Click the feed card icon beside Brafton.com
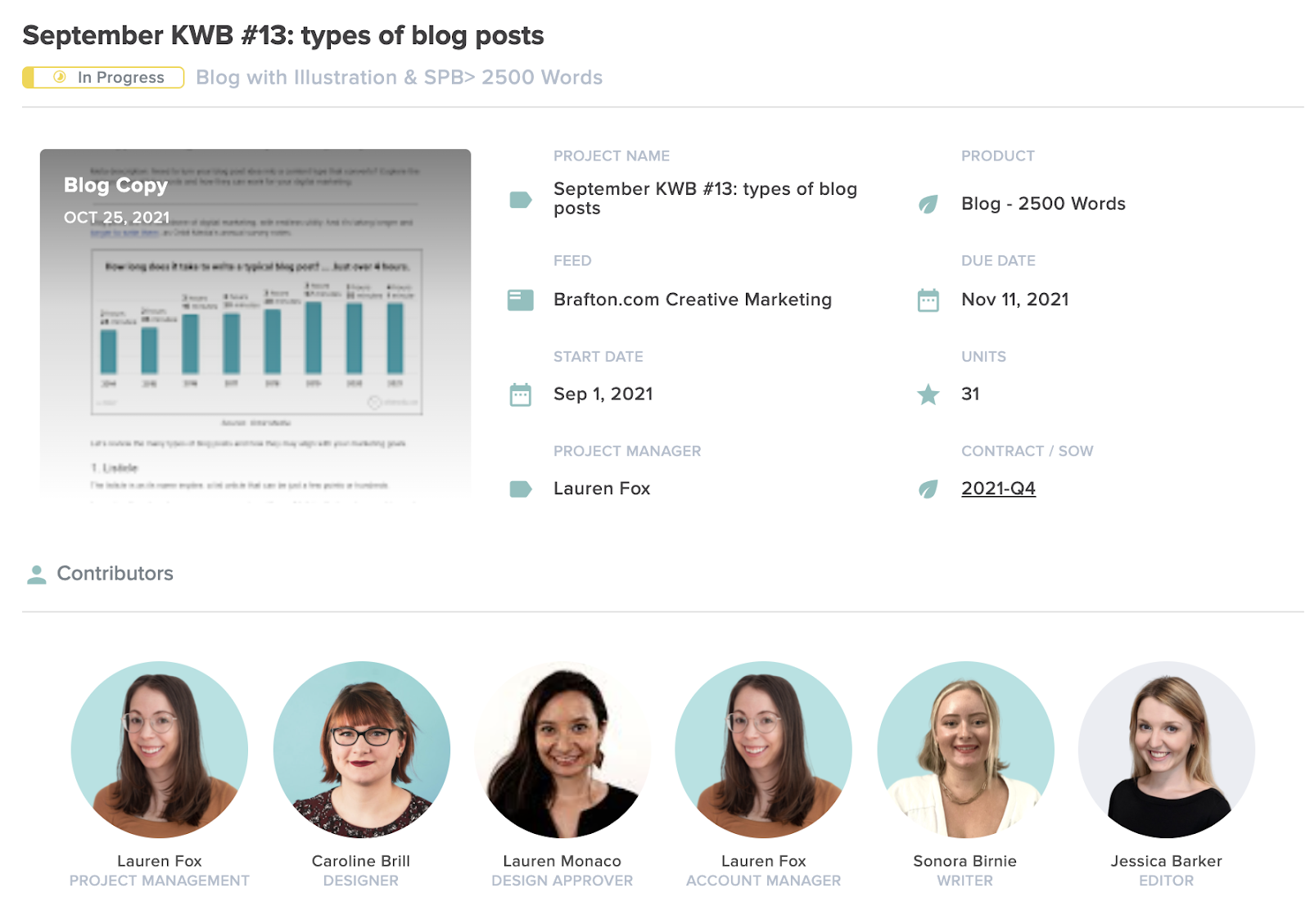 coord(521,300)
